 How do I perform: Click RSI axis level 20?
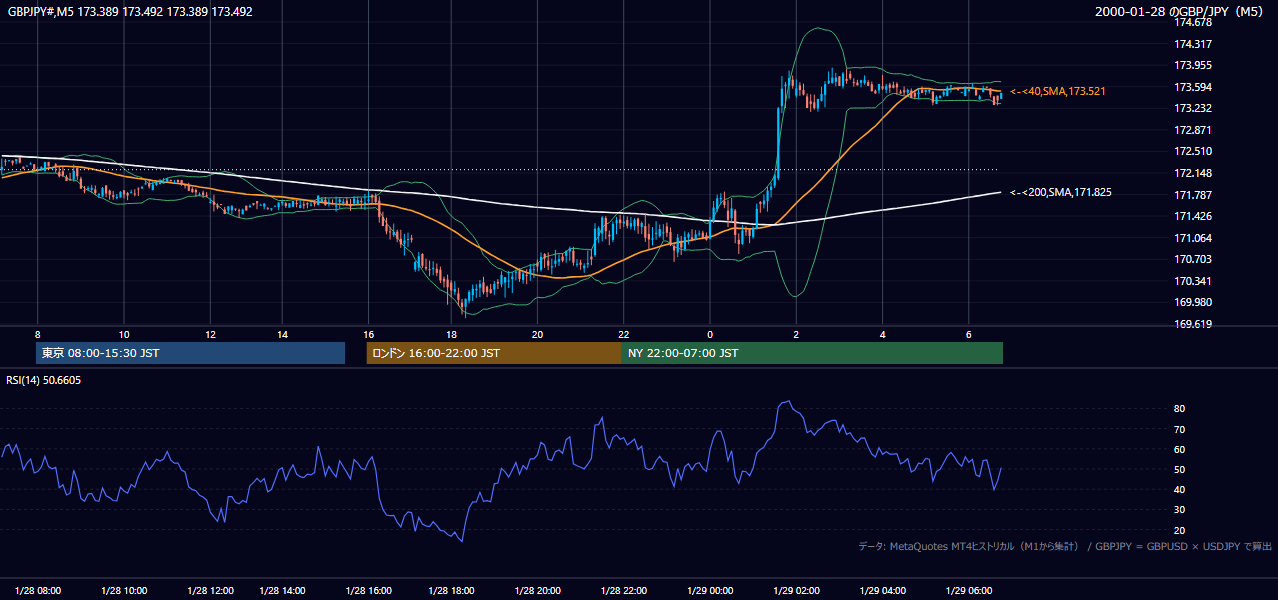tap(1179, 530)
